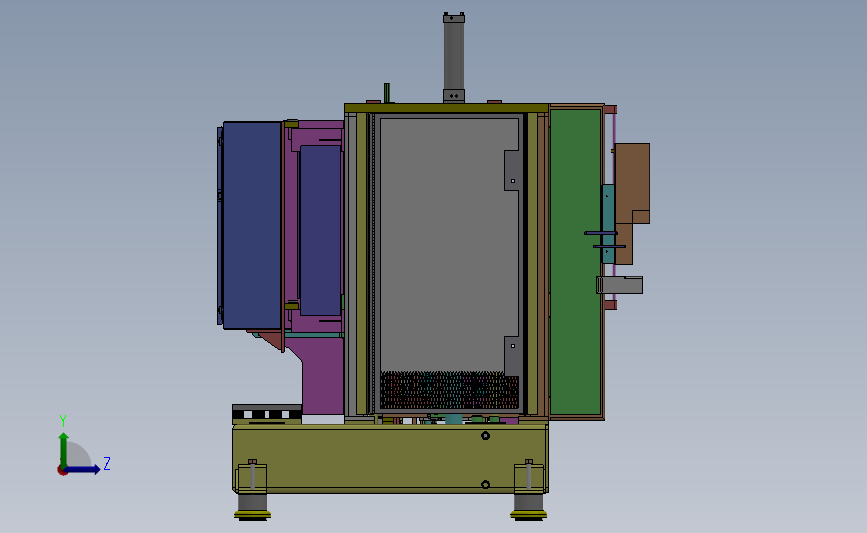The height and width of the screenshot is (533, 867).
Task: Select the smaller blue box inside the purple bracket
Action: pyautogui.click(x=320, y=230)
